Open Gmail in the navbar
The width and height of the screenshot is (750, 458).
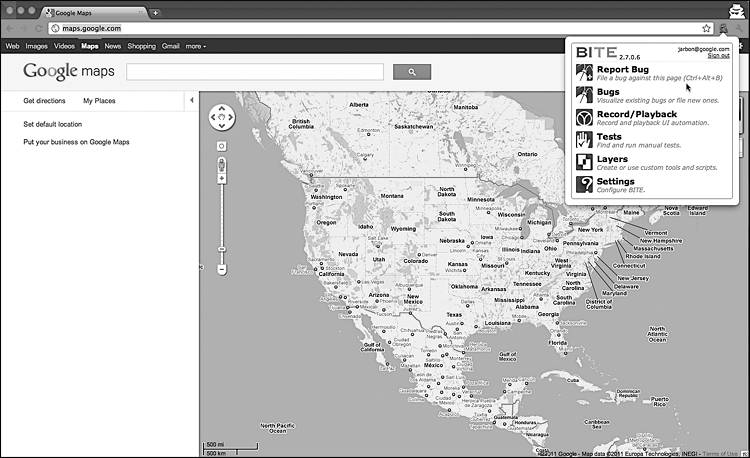point(171,46)
